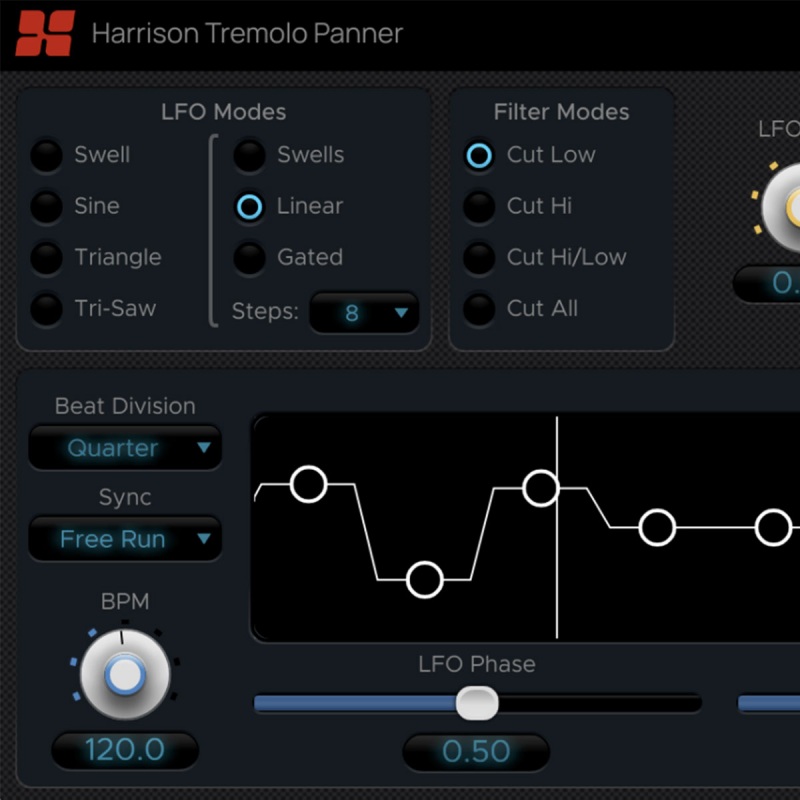Open the Steps dropdown showing 8
Image resolution: width=800 pixels, height=800 pixels.
(x=365, y=313)
